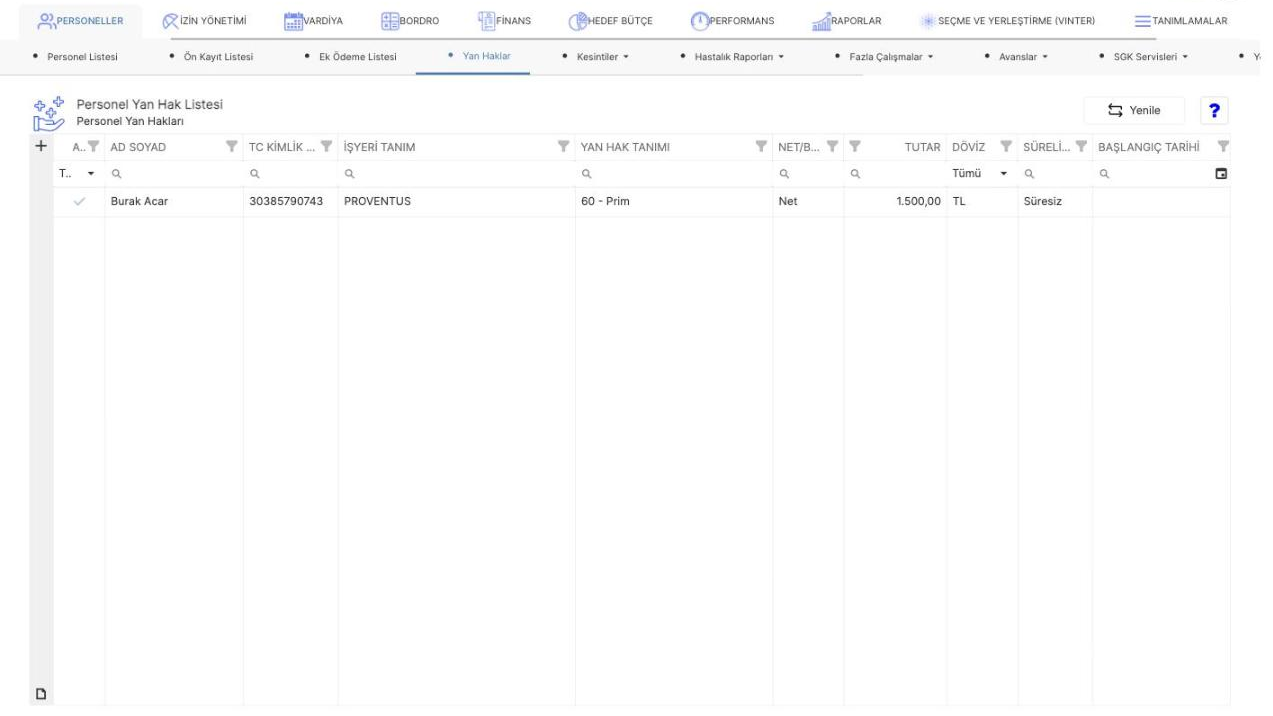The height and width of the screenshot is (716, 1273).
Task: Click the Yenile refresh button
Action: coord(1134,110)
